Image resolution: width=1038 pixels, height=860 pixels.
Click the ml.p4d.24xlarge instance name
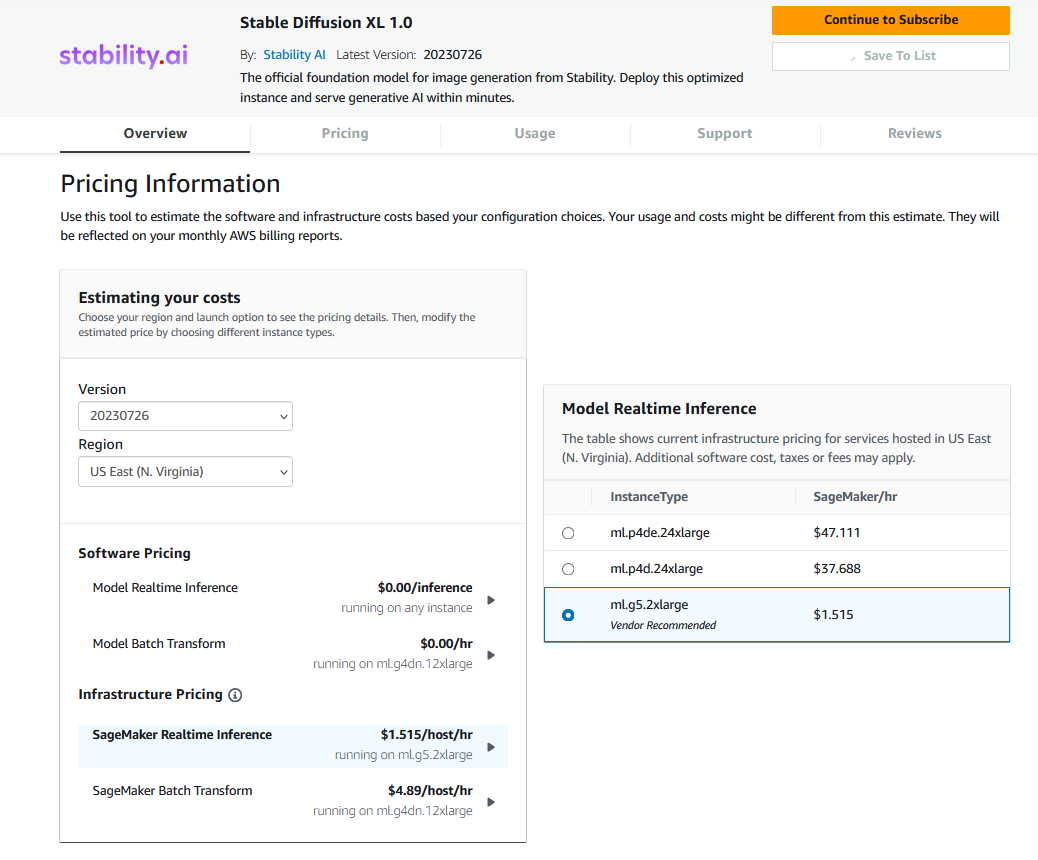657,569
